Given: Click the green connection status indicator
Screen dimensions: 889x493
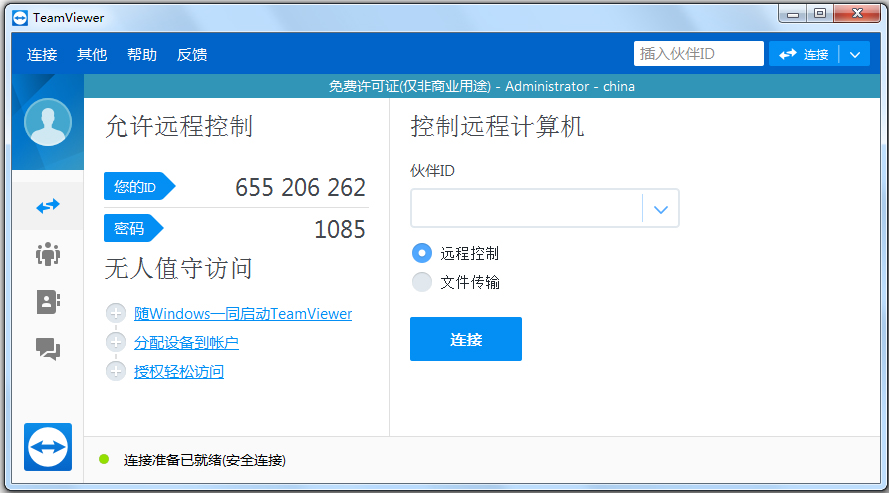Looking at the screenshot, I should click(104, 459).
